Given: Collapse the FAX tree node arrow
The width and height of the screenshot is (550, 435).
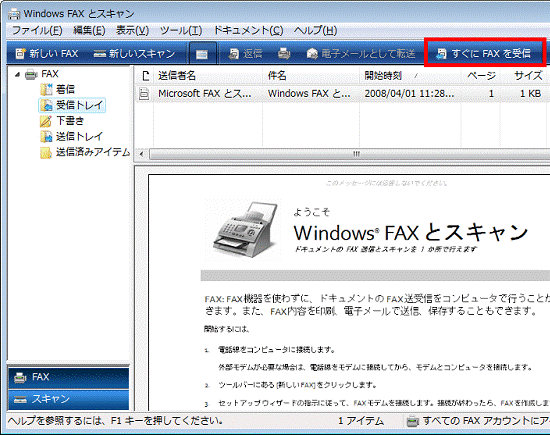Looking at the screenshot, I should pyautogui.click(x=17, y=74).
